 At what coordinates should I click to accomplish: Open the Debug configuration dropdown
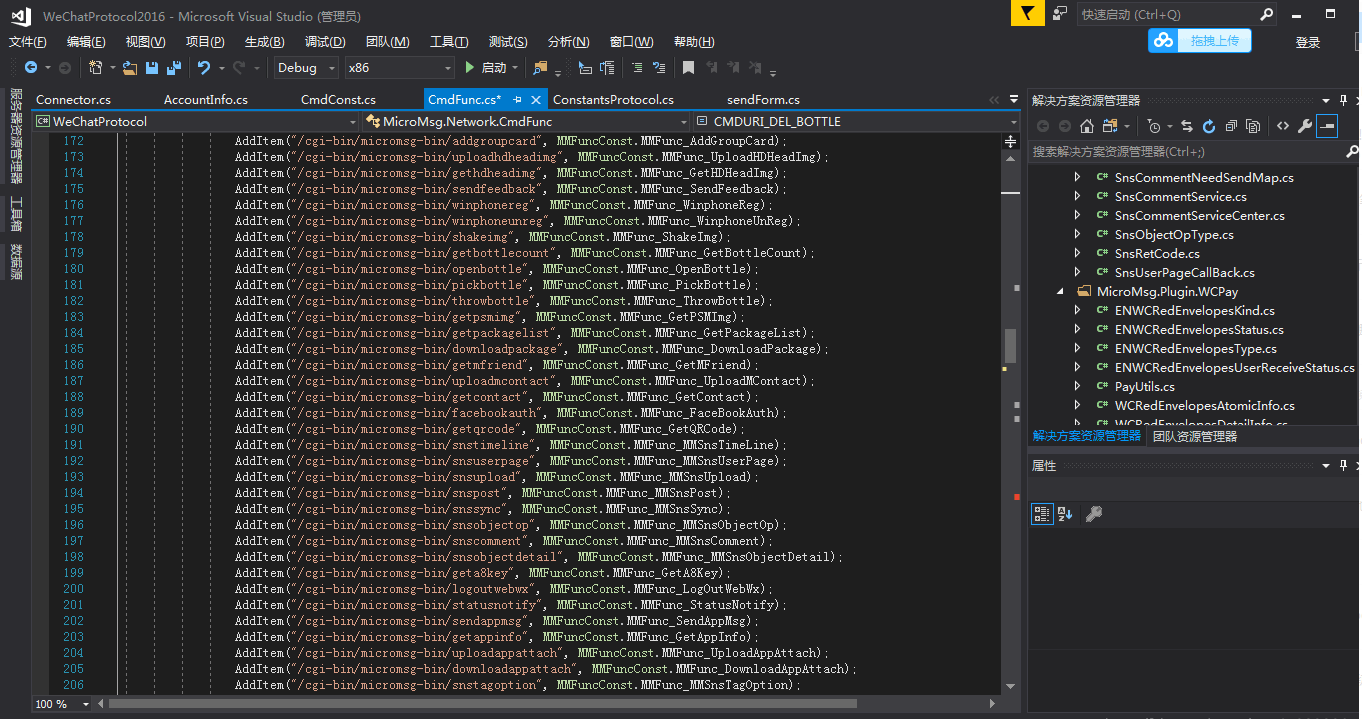(306, 68)
